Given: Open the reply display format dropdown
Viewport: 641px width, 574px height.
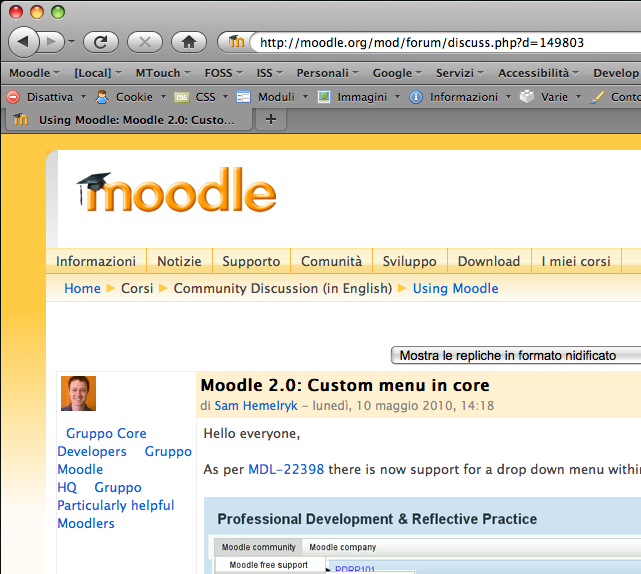Looking at the screenshot, I should 516,355.
